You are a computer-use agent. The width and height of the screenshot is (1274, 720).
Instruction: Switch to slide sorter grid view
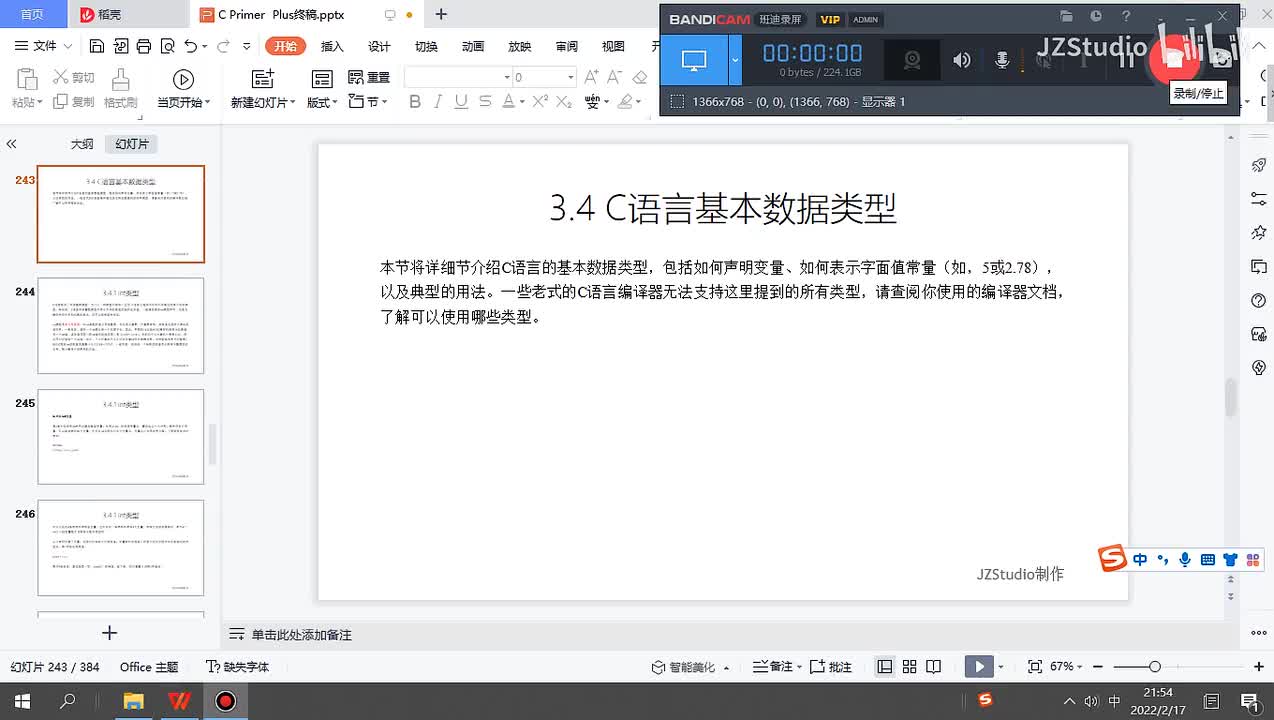click(909, 667)
